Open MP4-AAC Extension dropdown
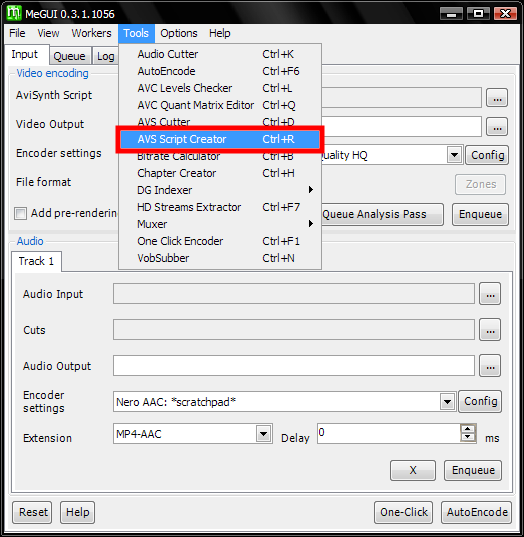The width and height of the screenshot is (524, 537). [263, 434]
